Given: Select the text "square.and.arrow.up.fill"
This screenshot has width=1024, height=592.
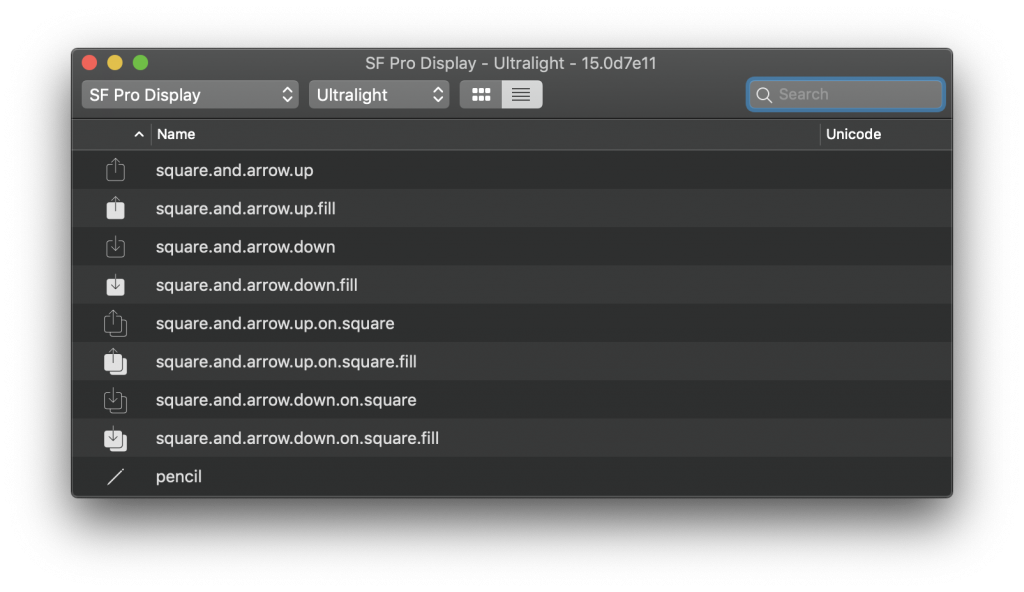Looking at the screenshot, I should pos(246,208).
